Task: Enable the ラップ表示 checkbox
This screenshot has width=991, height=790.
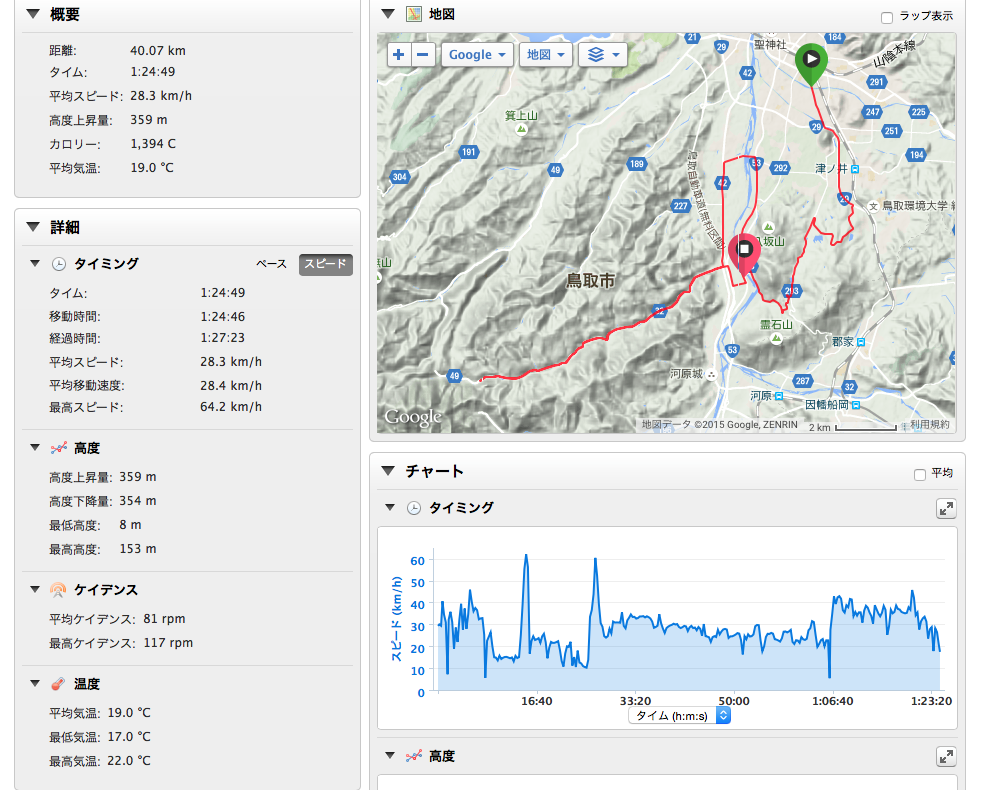Action: 887,17
